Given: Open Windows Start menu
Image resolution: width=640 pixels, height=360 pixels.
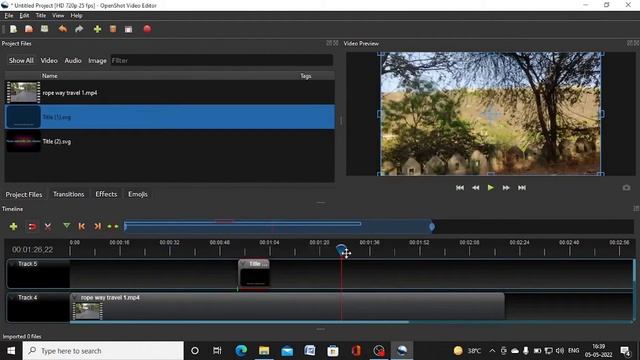Looking at the screenshot, I should pyautogui.click(x=11, y=351).
